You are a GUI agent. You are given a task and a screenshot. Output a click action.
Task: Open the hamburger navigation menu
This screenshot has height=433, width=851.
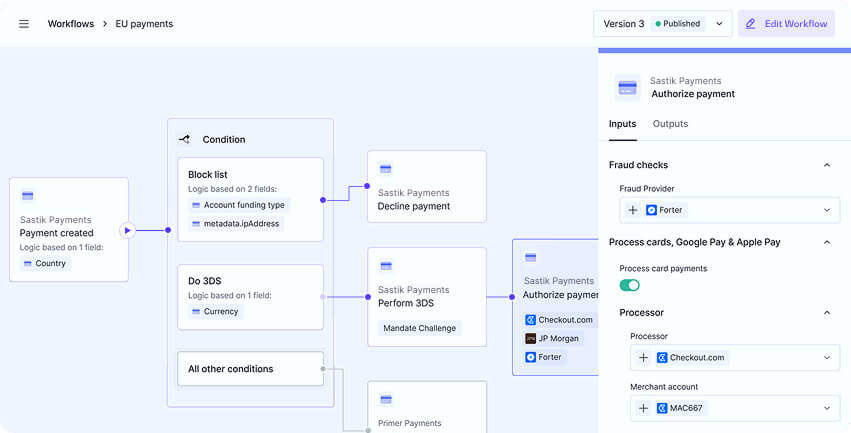tap(24, 24)
